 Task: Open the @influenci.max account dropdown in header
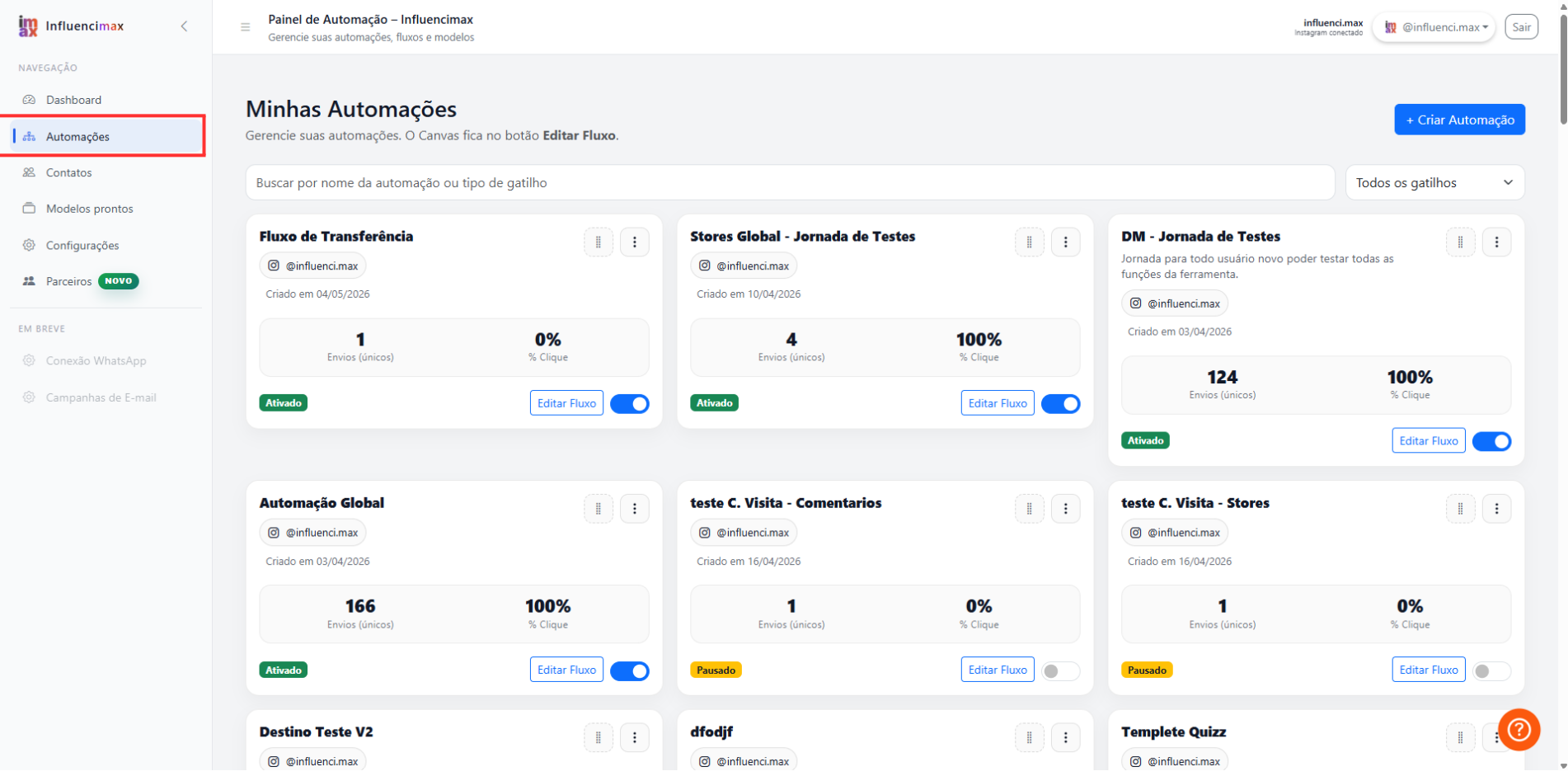tap(1434, 27)
